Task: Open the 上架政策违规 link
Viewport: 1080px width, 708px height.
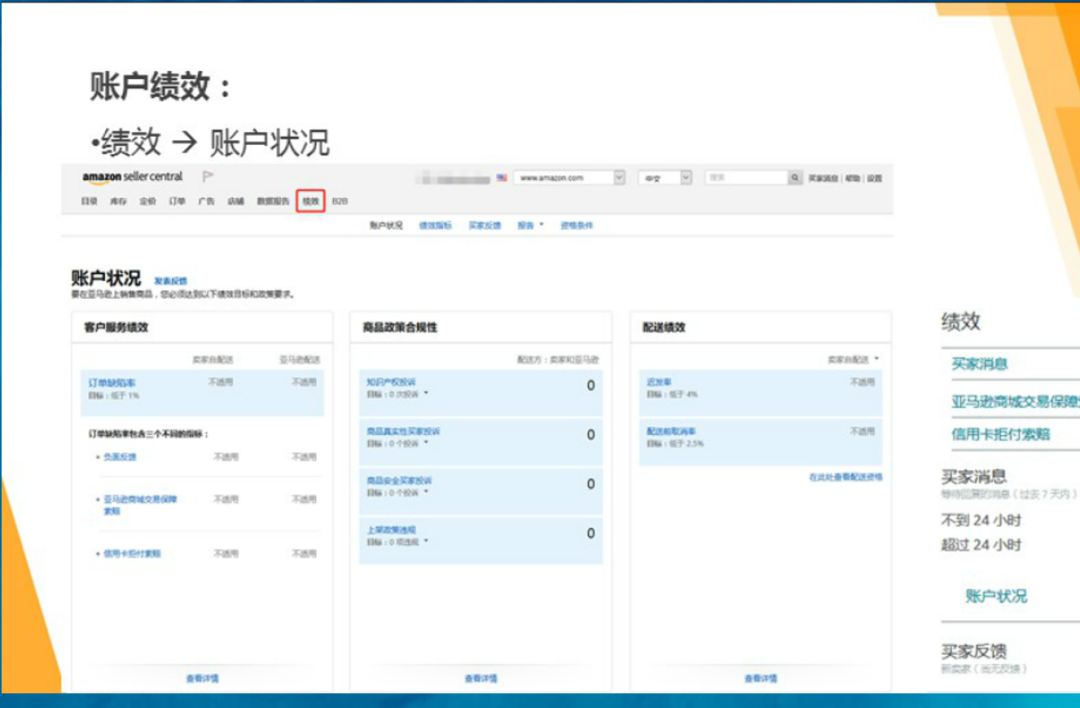Action: pyautogui.click(x=391, y=530)
